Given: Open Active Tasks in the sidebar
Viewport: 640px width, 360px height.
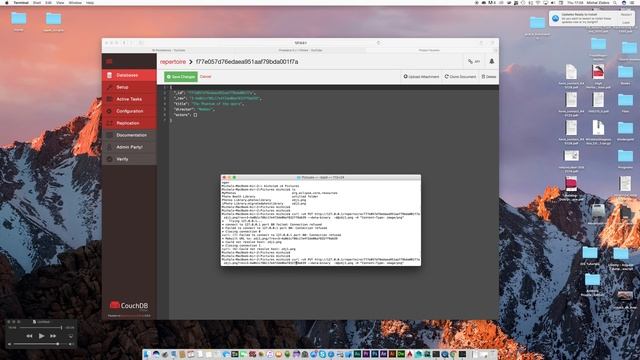Looking at the screenshot, I should click(x=129, y=99).
